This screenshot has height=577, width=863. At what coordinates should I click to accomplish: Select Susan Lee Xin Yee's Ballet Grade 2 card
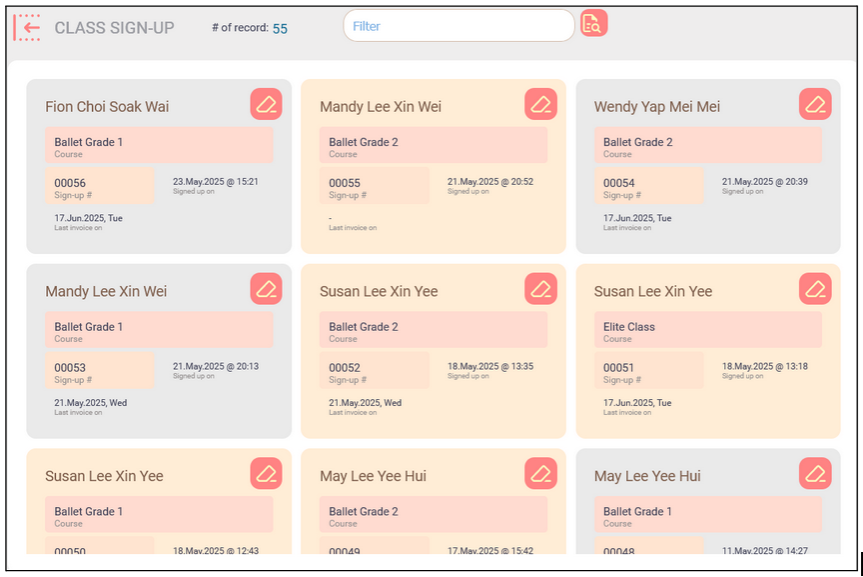(x=433, y=350)
